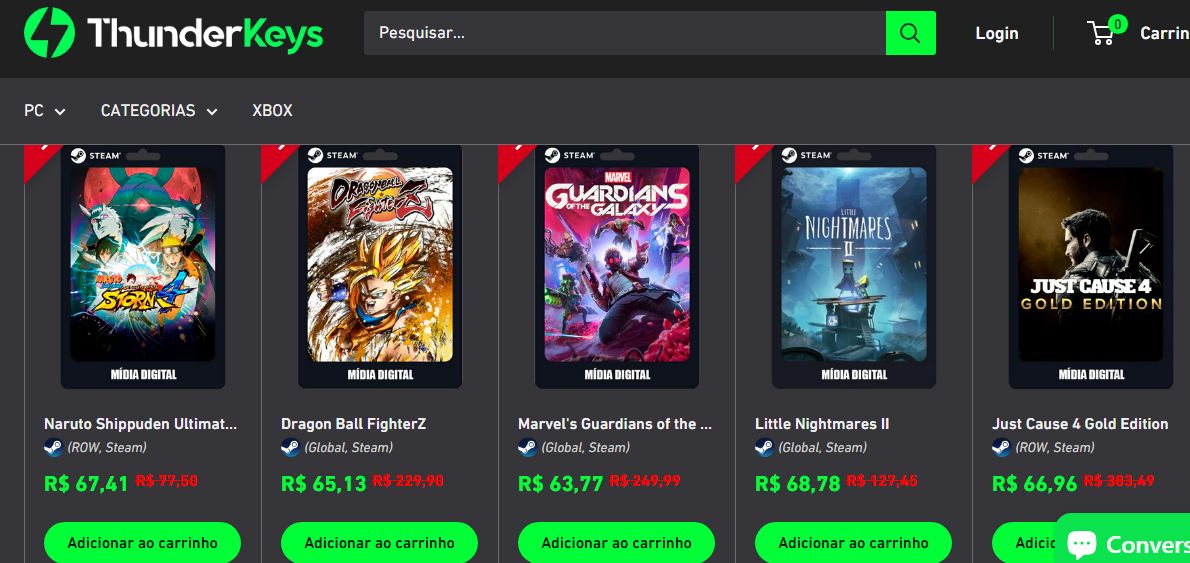Screen dimensions: 1190x563
Task: Expand the CATEGORIAS dropdown menu
Action: 159,111
